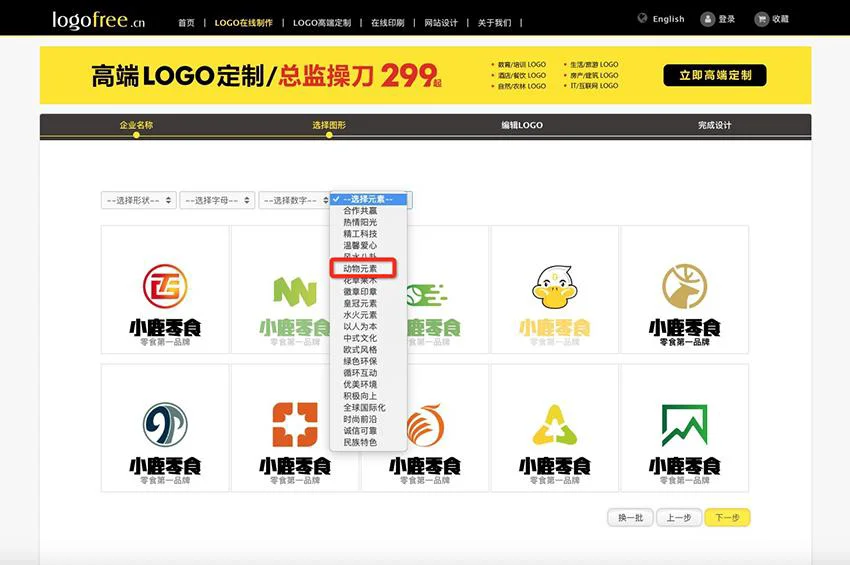
Task: Go to the 完成设计 step
Action: pyautogui.click(x=714, y=125)
